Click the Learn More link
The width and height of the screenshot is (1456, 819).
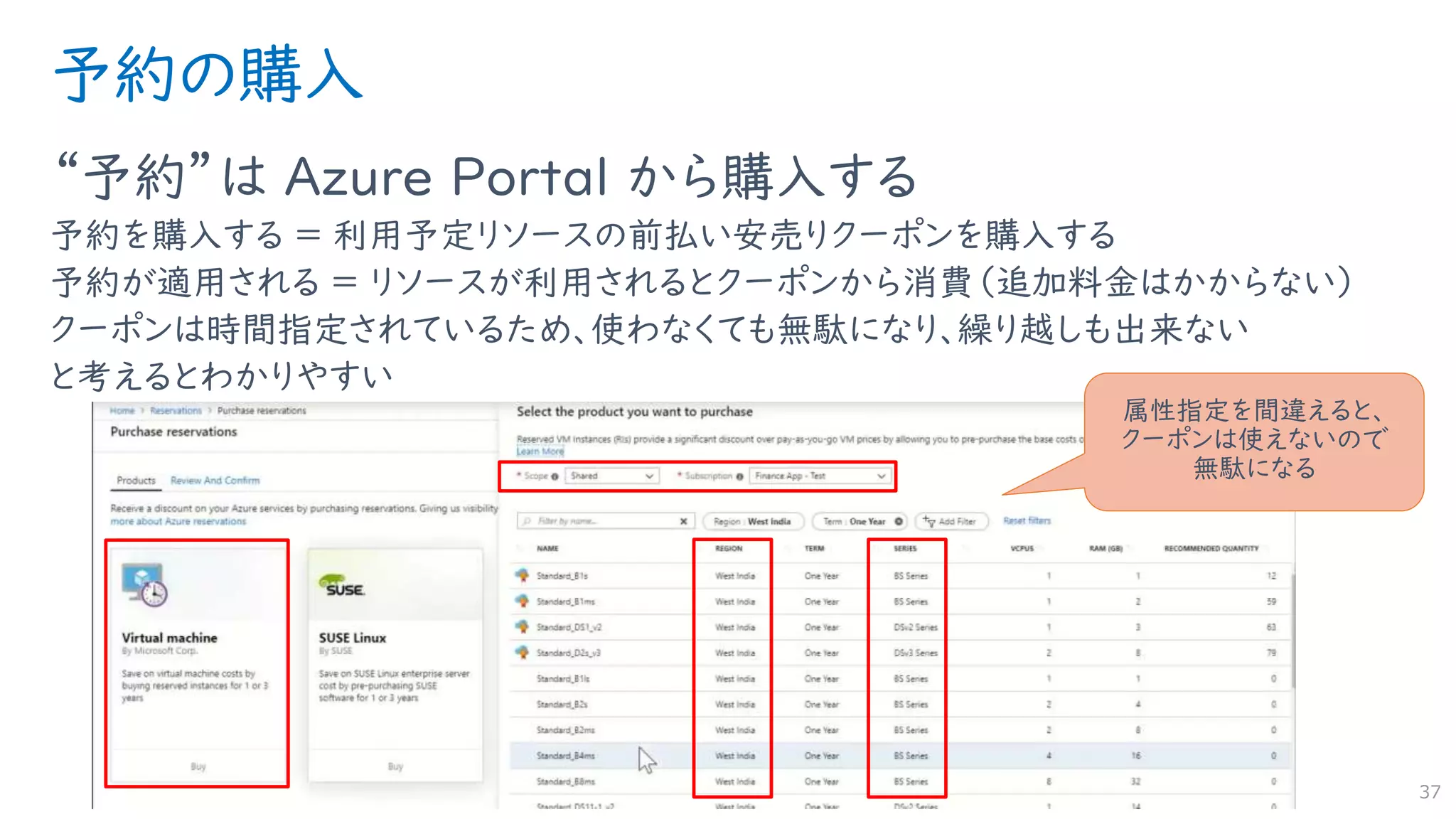tap(540, 451)
